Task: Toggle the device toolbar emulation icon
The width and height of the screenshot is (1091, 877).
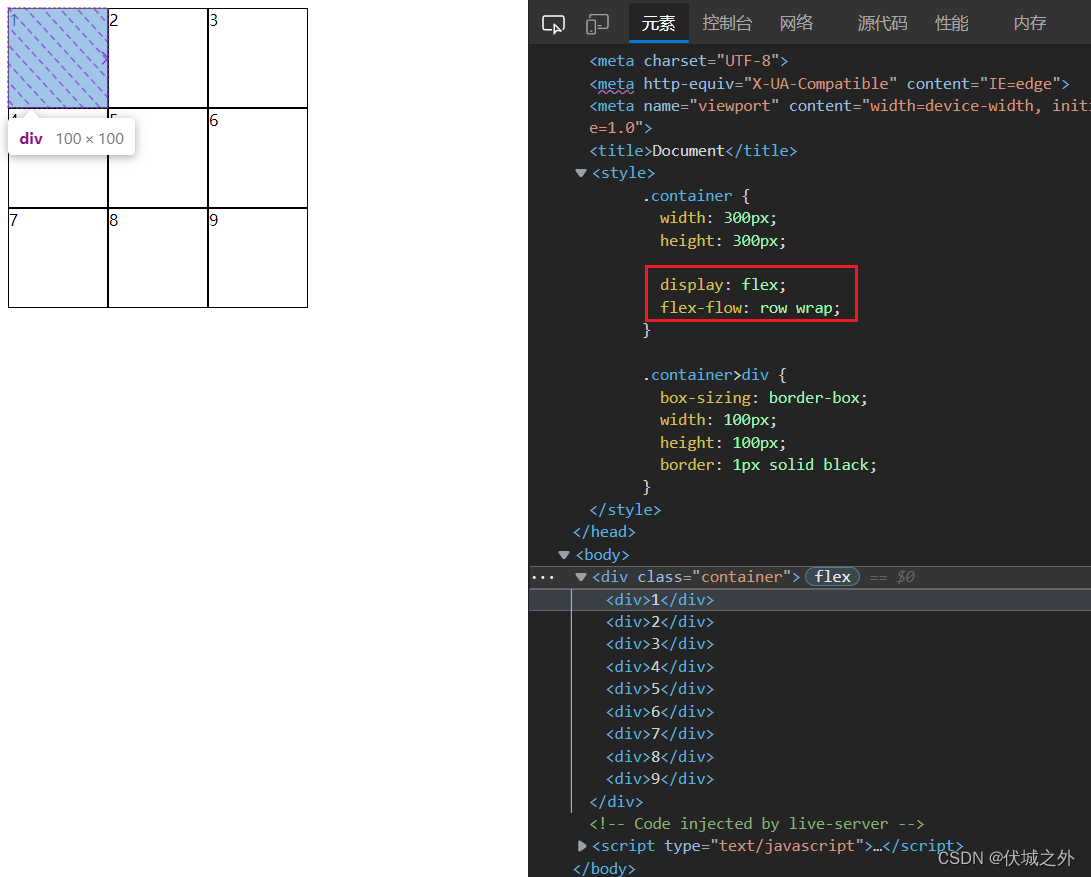Action: (x=597, y=24)
